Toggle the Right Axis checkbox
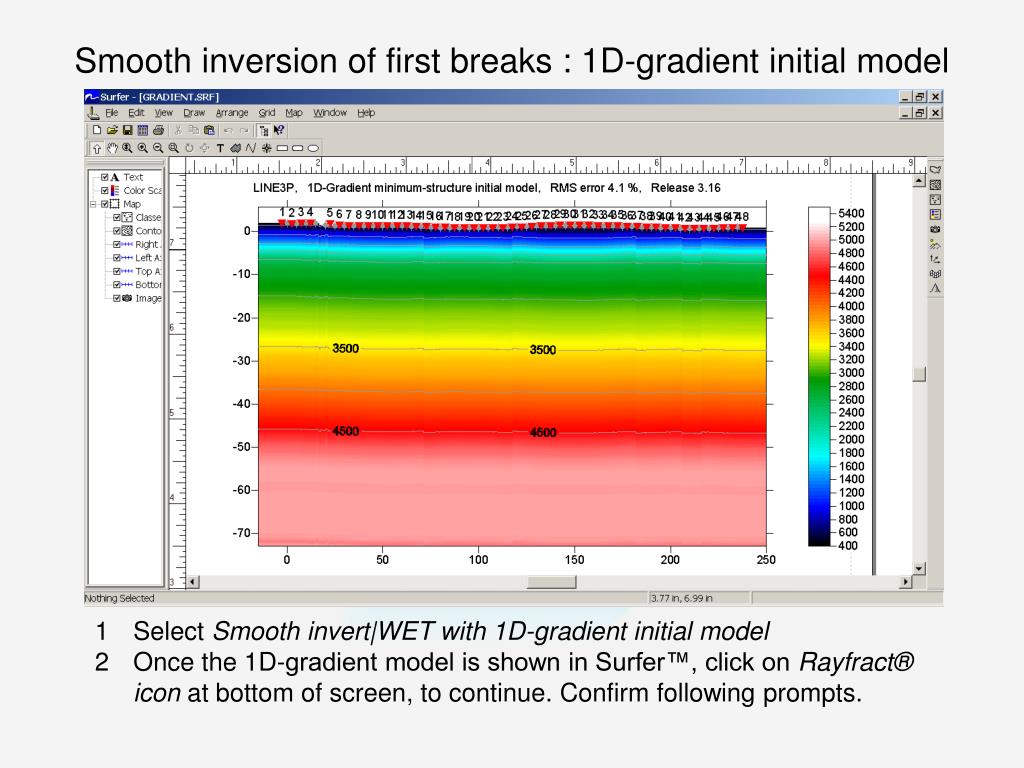Viewport: 1024px width, 768px height. (x=117, y=244)
